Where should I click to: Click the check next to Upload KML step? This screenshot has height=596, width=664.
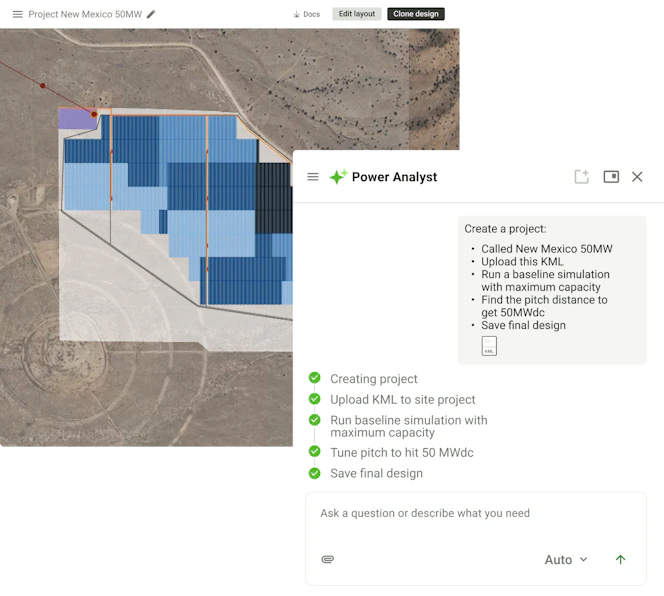pyautogui.click(x=315, y=399)
